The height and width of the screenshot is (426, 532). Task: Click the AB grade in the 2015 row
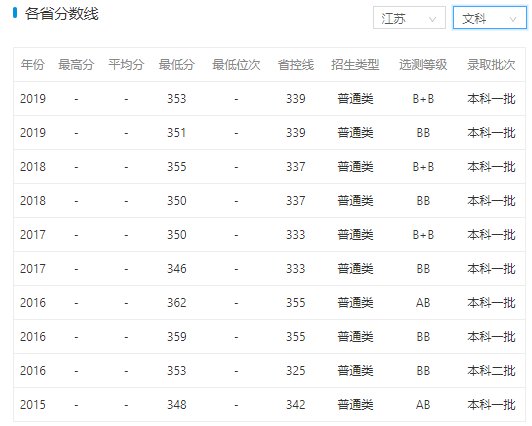click(423, 405)
